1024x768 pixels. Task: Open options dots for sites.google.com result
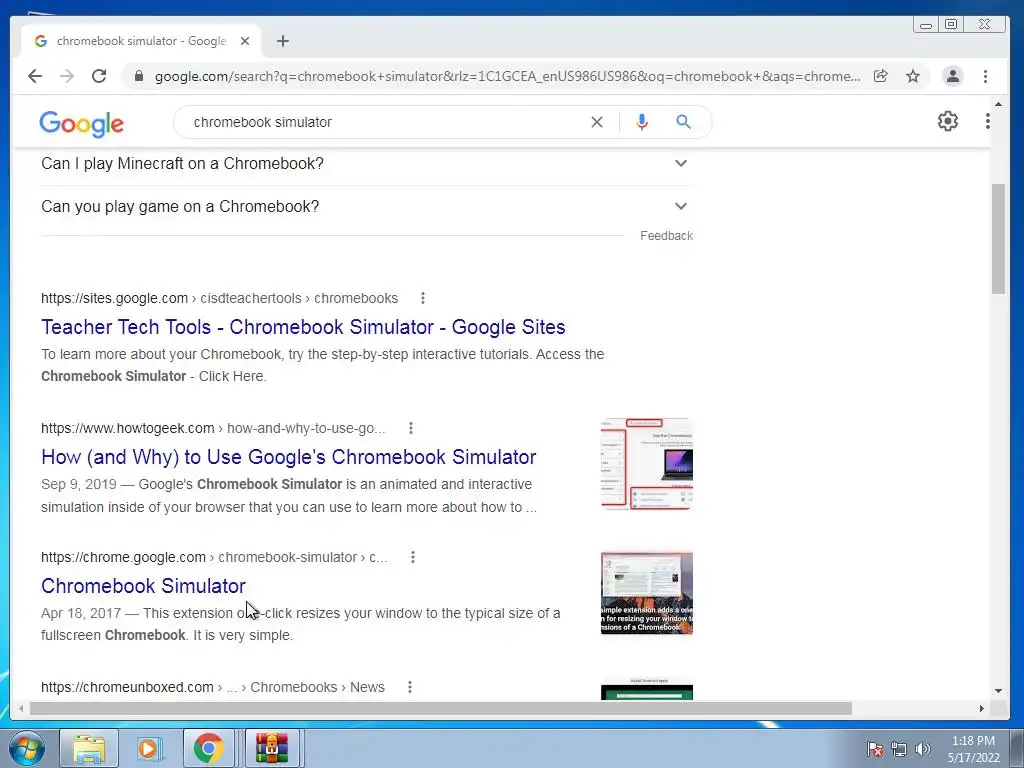(x=423, y=298)
